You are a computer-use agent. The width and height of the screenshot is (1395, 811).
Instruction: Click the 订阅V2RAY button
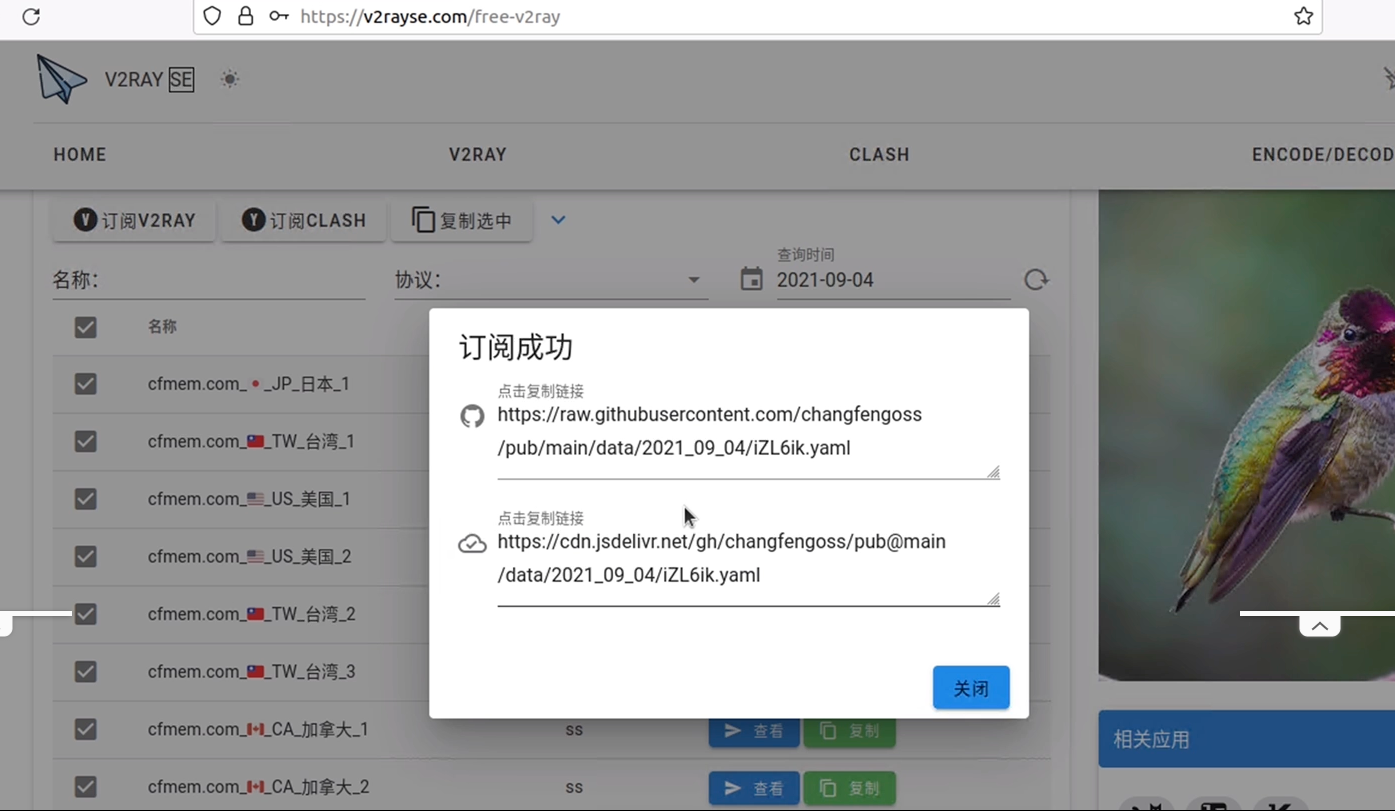tap(134, 220)
